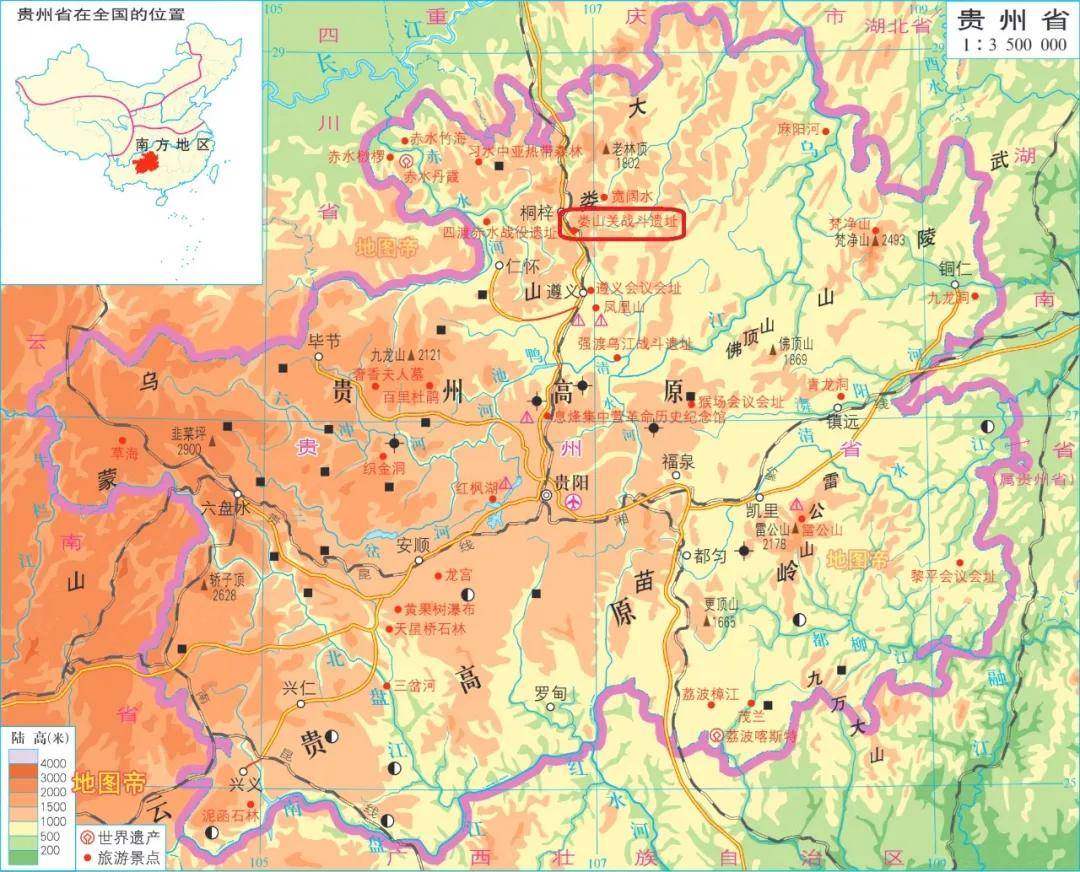
Task: Click the 世界遗产 symbol in the legend
Action: point(87,838)
